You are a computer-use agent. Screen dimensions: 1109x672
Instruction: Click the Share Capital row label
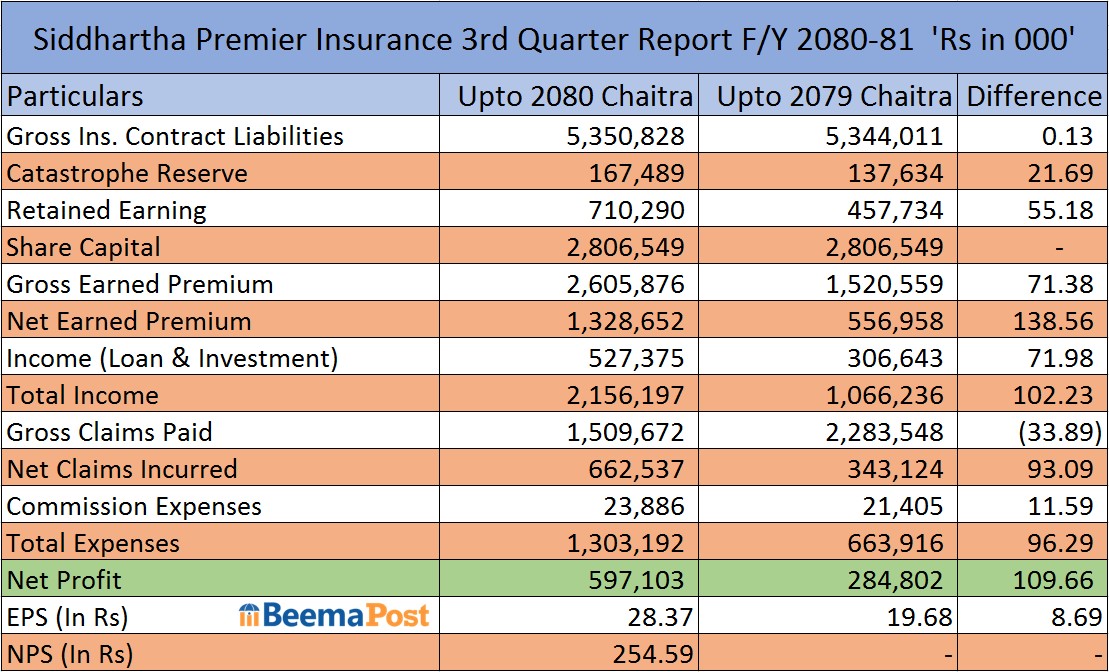click(x=83, y=247)
